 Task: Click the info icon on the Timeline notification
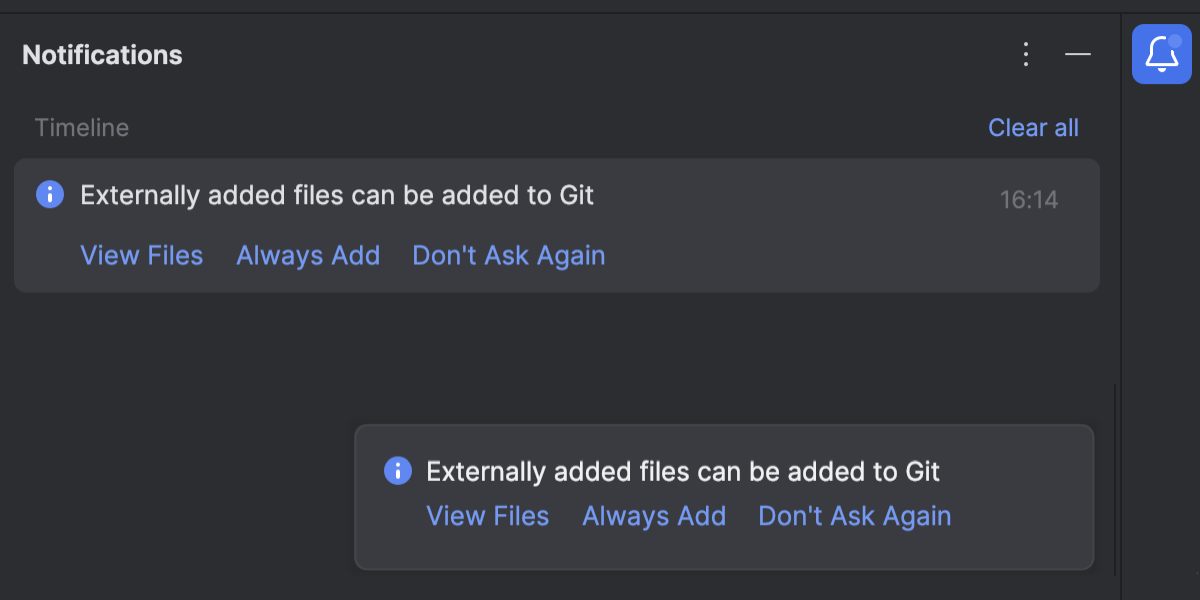(49, 194)
